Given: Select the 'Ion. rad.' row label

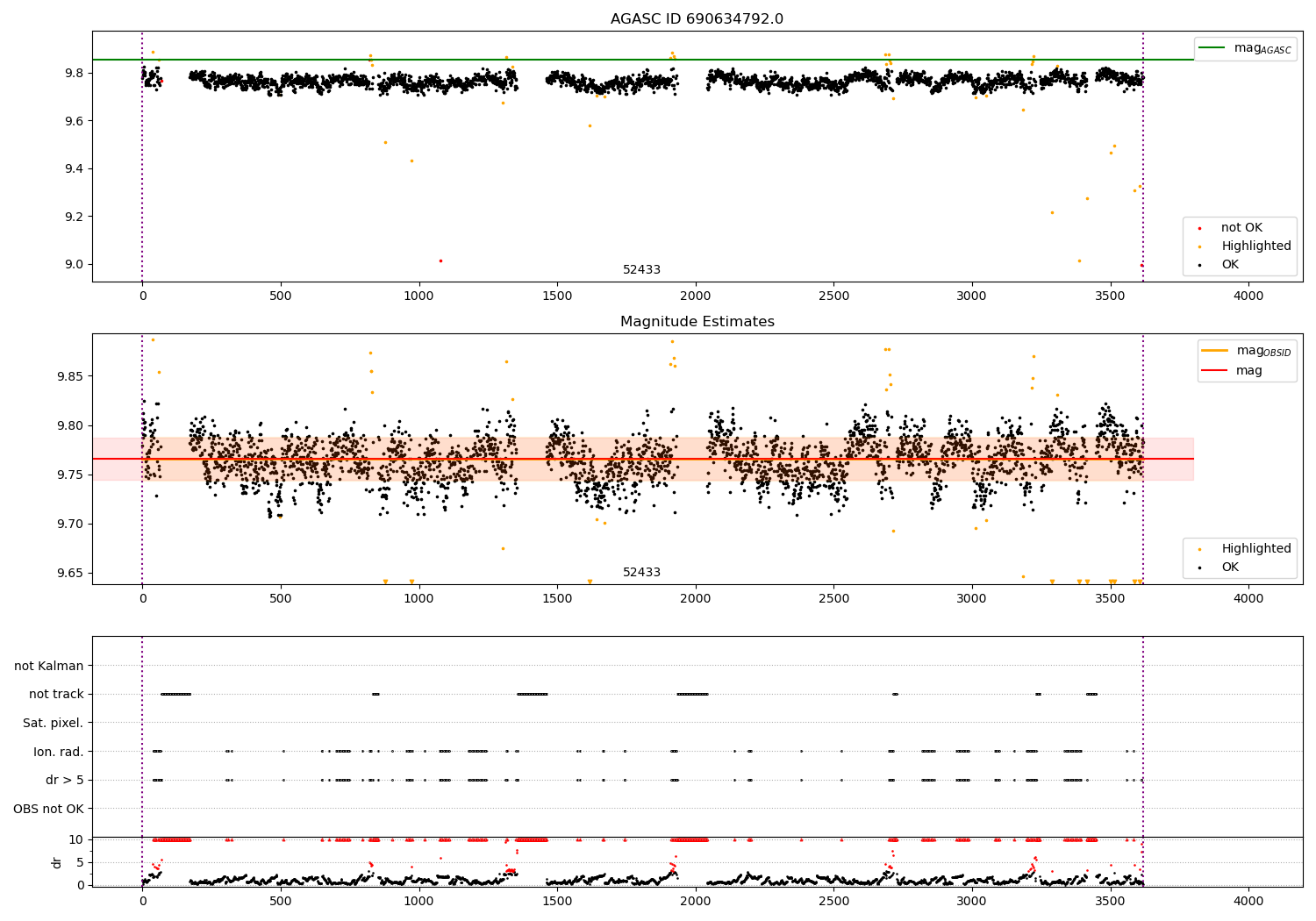Looking at the screenshot, I should 59,752.
